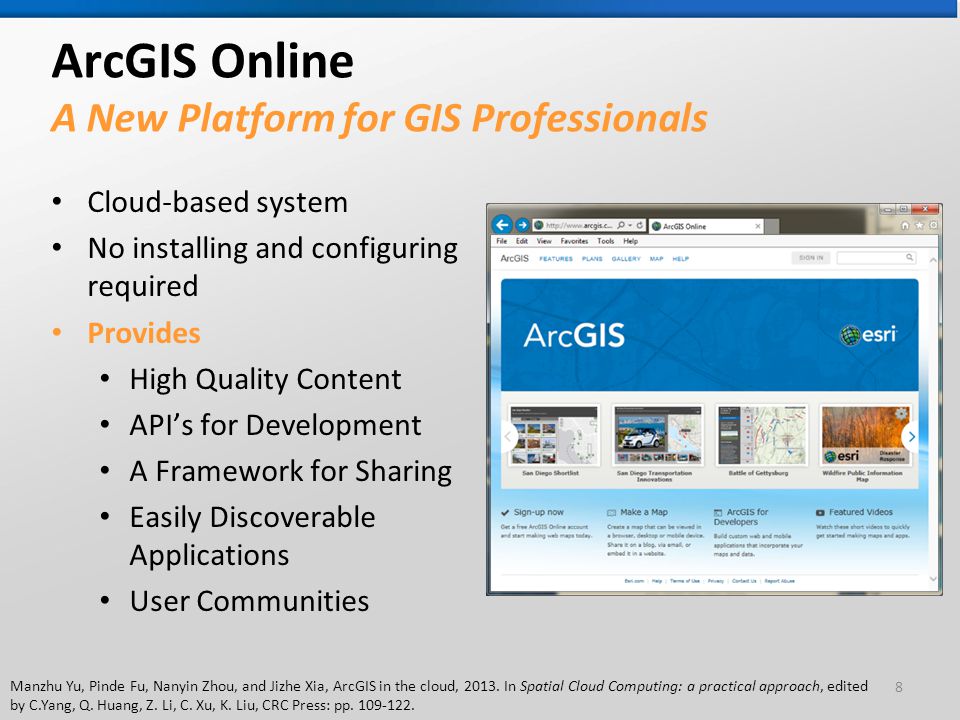Open the View menu
The height and width of the screenshot is (720, 960).
544,241
